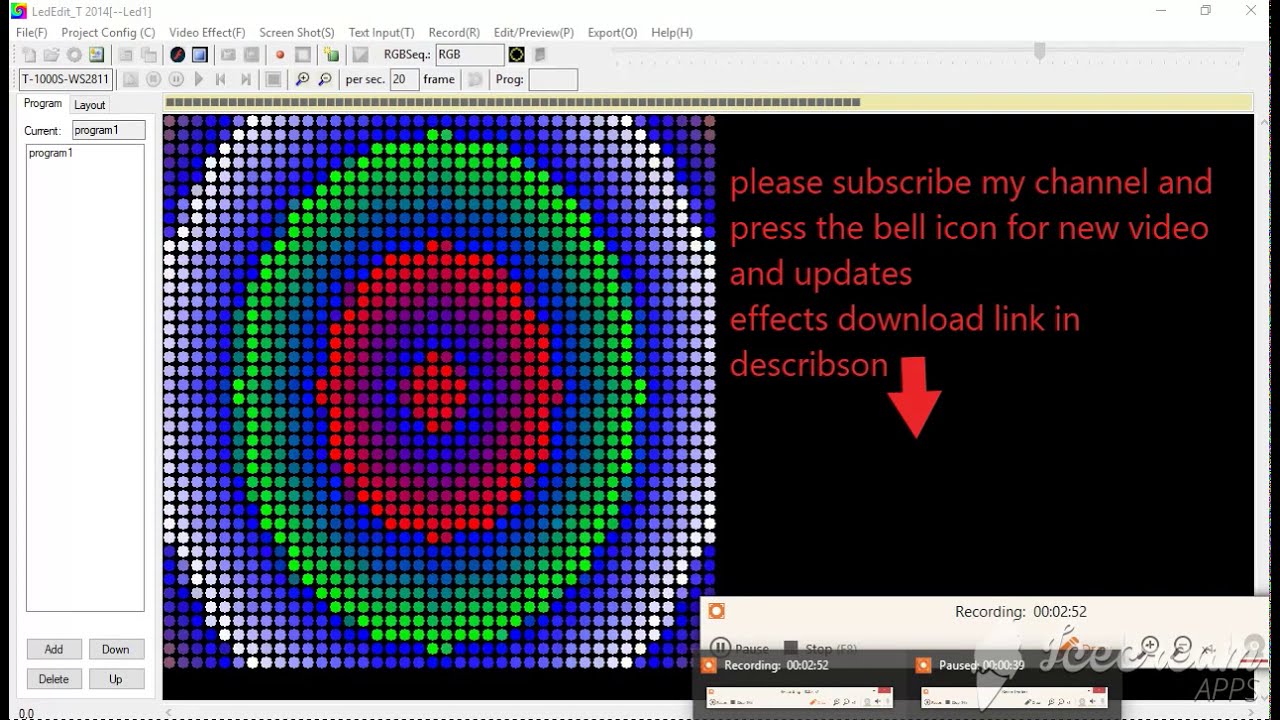Click the Current program name field

pos(109,130)
